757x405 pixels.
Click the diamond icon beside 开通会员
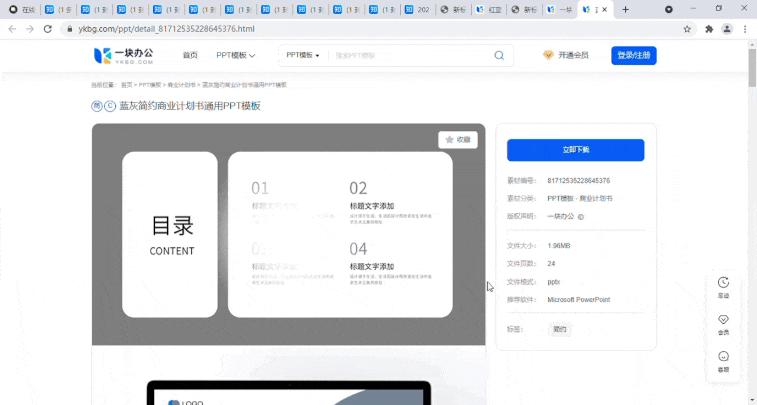click(x=548, y=55)
